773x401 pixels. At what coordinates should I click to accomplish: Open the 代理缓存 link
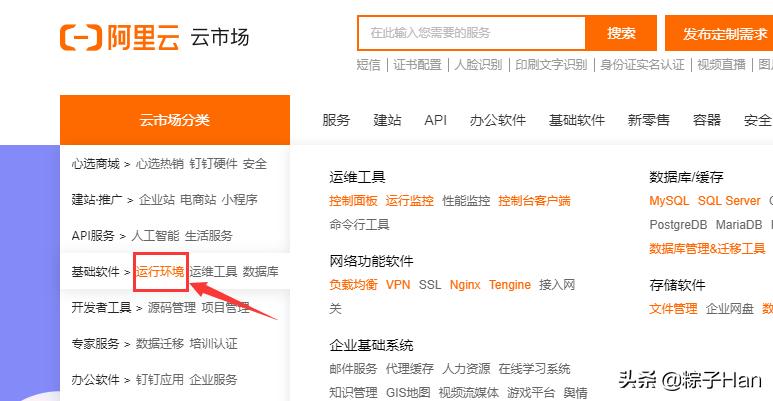[410, 369]
